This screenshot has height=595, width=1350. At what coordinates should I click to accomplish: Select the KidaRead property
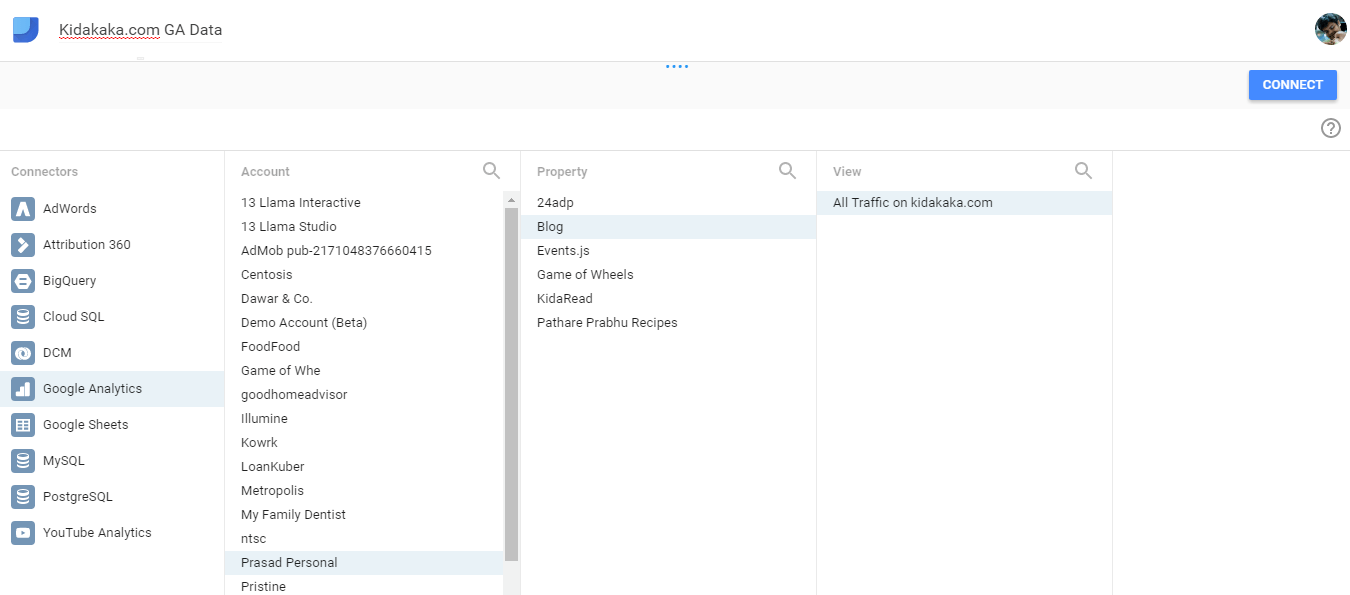coord(668,299)
